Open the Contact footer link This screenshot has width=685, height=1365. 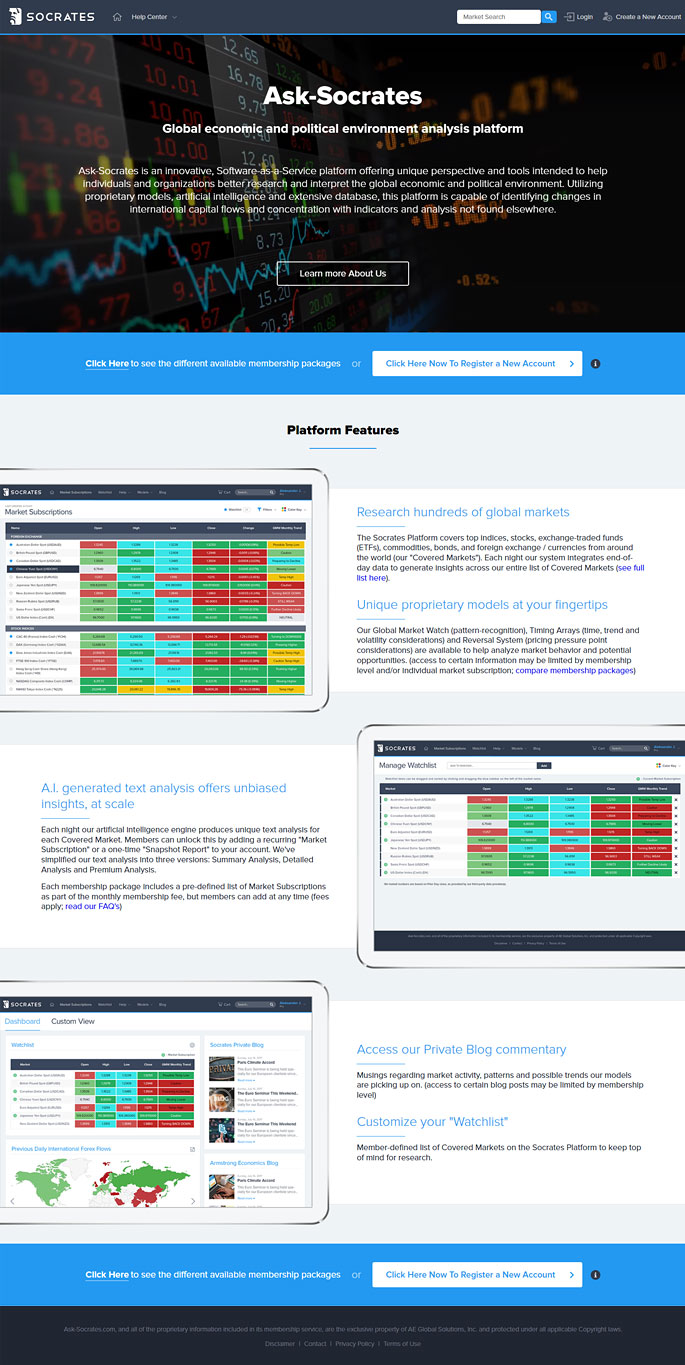click(315, 1344)
